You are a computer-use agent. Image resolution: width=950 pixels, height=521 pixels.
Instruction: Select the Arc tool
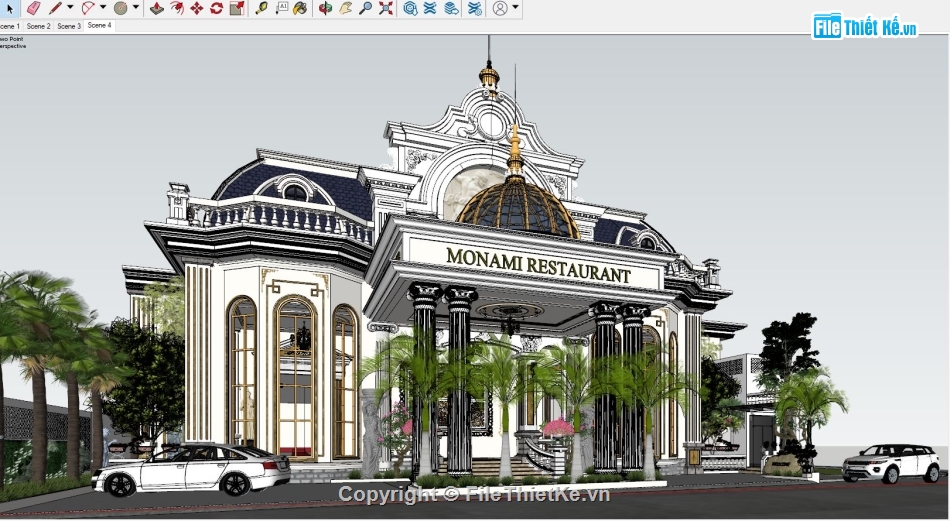(x=88, y=8)
